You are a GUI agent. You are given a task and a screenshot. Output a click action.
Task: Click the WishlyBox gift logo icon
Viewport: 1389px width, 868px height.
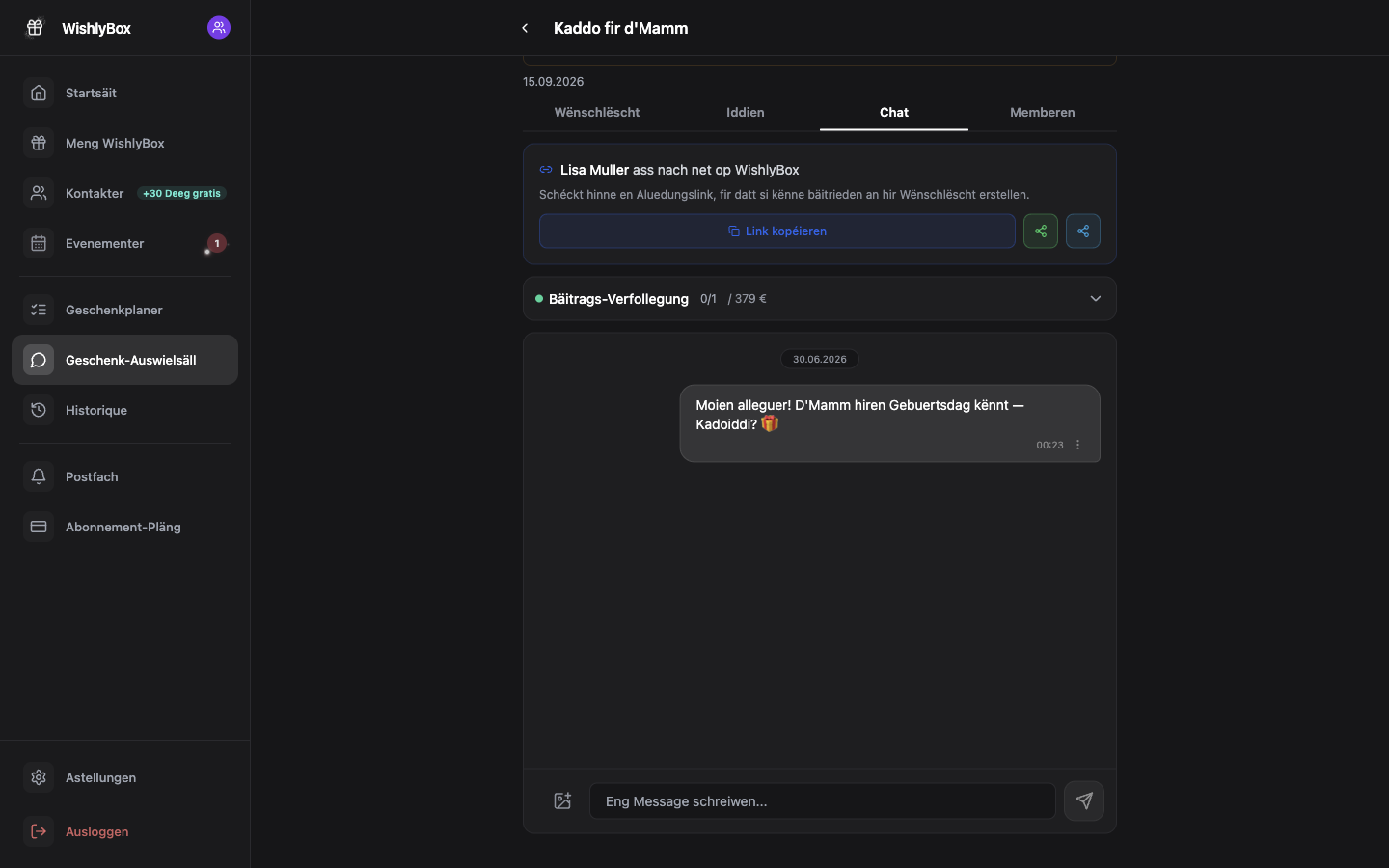tap(35, 28)
